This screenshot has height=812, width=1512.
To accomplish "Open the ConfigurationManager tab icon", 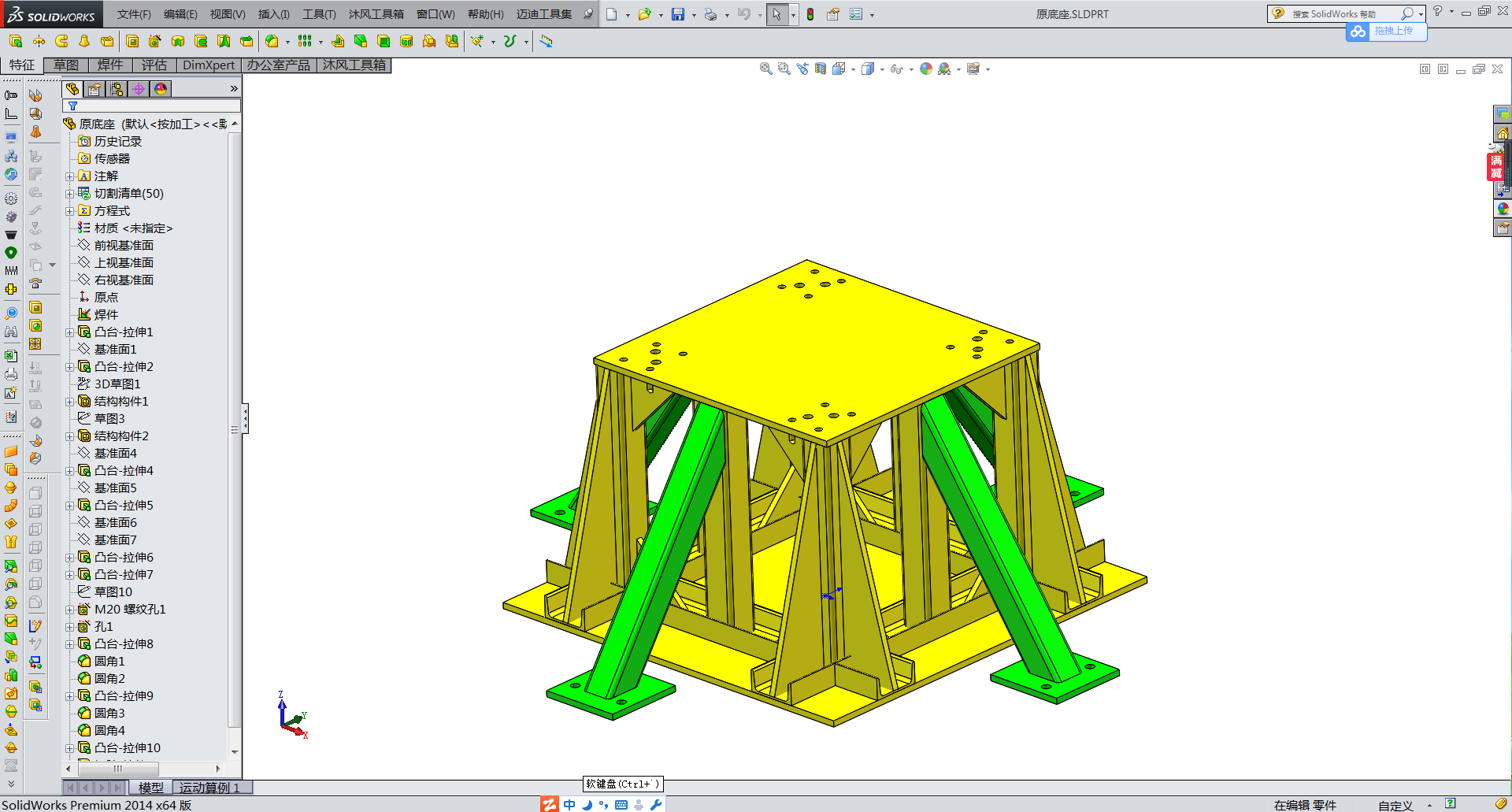I will (117, 89).
